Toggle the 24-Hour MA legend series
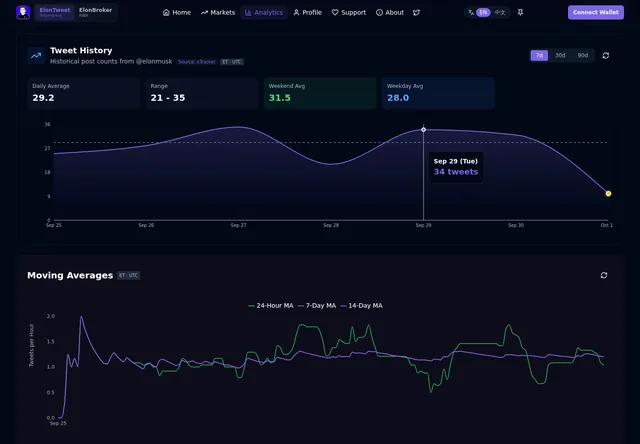Screen dimensions: 640x444 [x=271, y=306]
